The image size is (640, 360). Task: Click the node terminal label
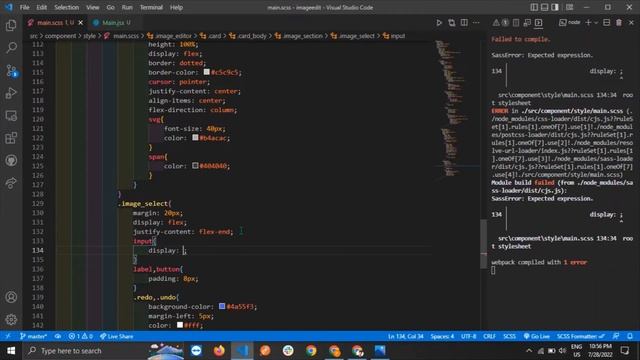570,22
